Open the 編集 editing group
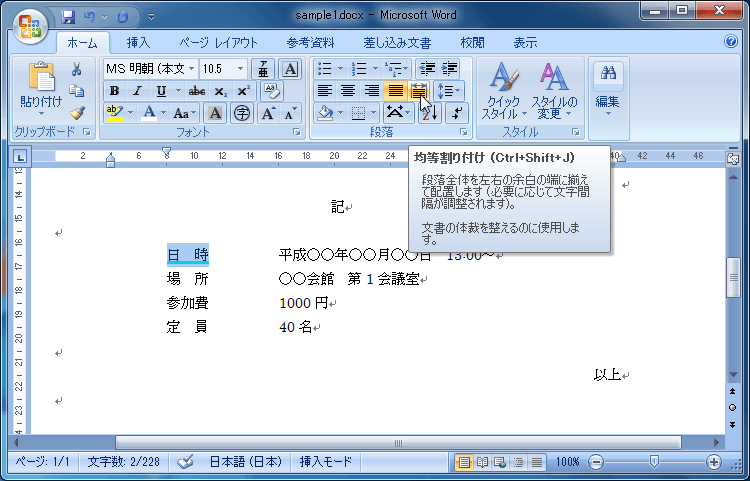 (x=608, y=91)
